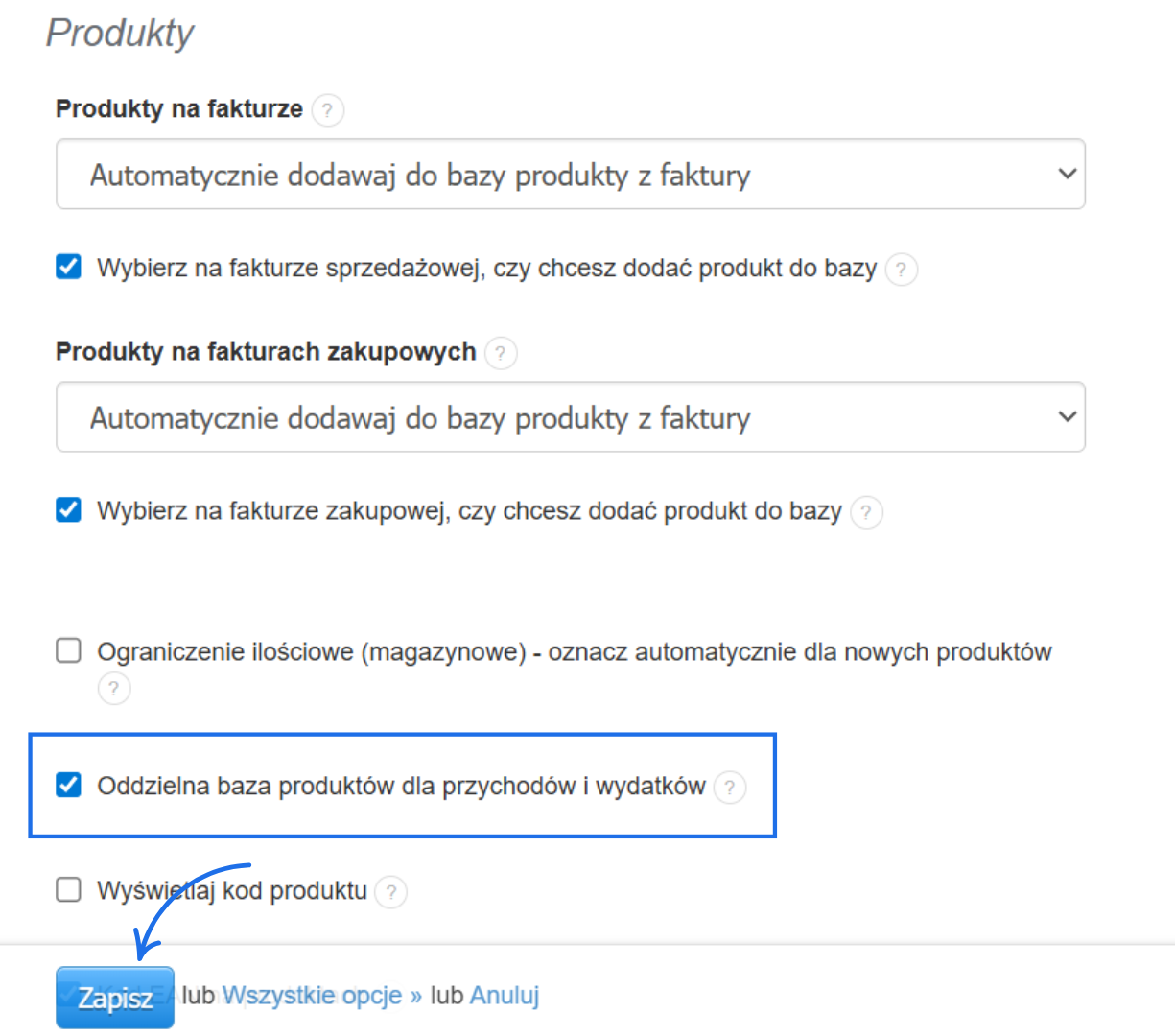Open help tooltip for Produkty na fakturze
Image resolution: width=1175 pixels, height=1036 pixels.
click(327, 110)
